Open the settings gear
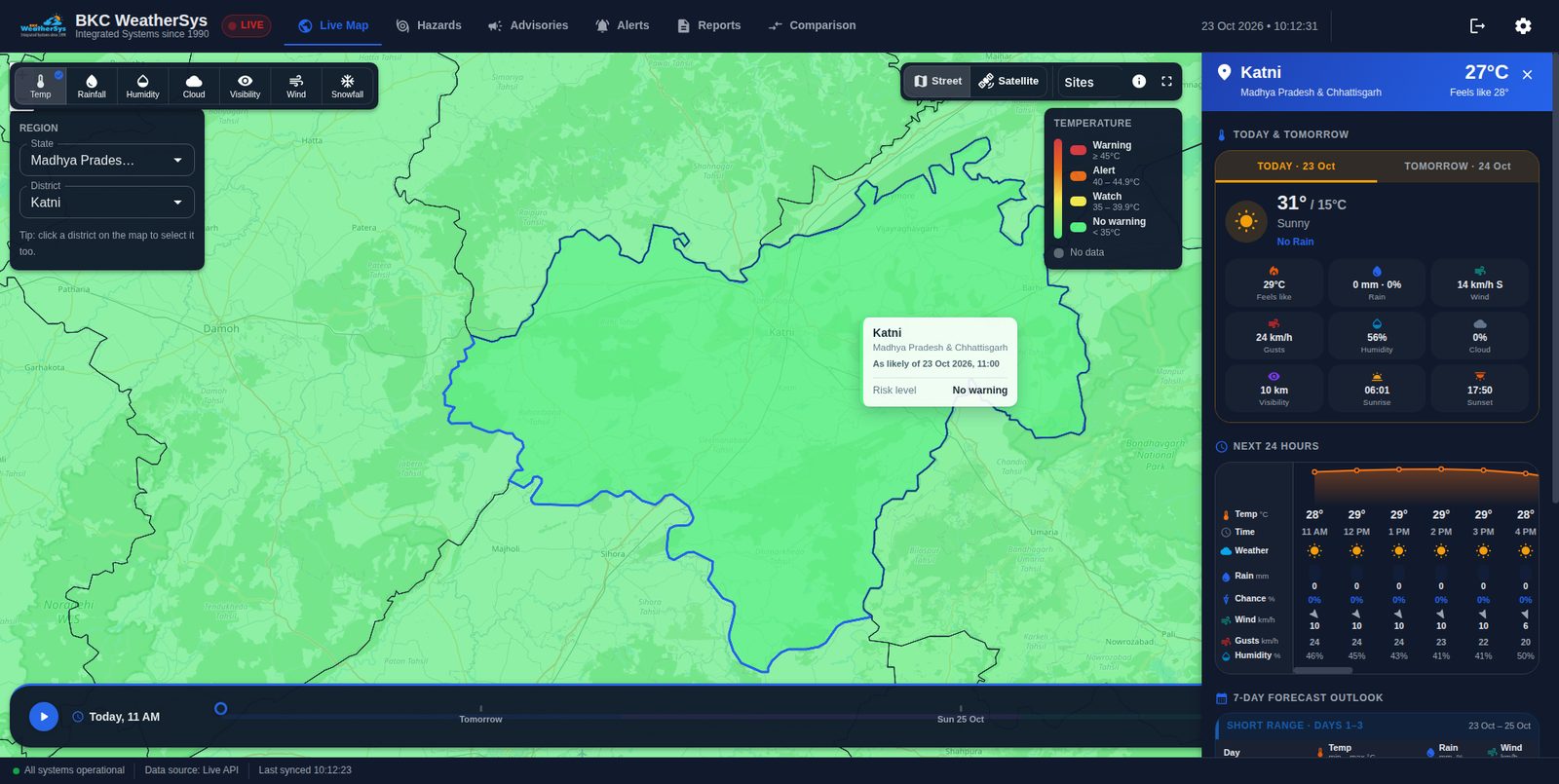 click(1523, 26)
